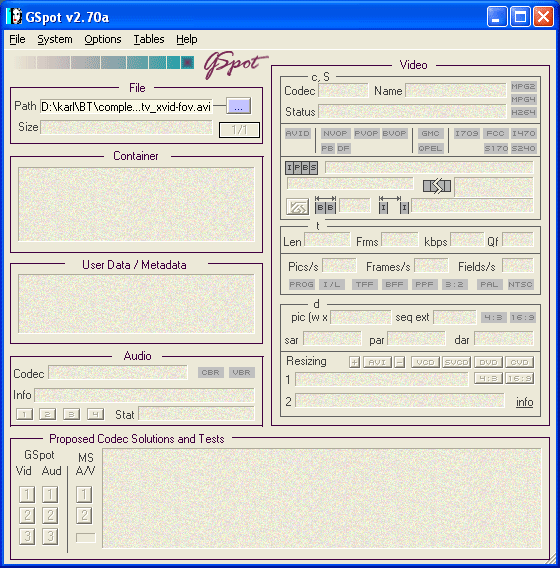The width and height of the screenshot is (560, 568).
Task: Open the Tables menu
Action: coord(149,39)
